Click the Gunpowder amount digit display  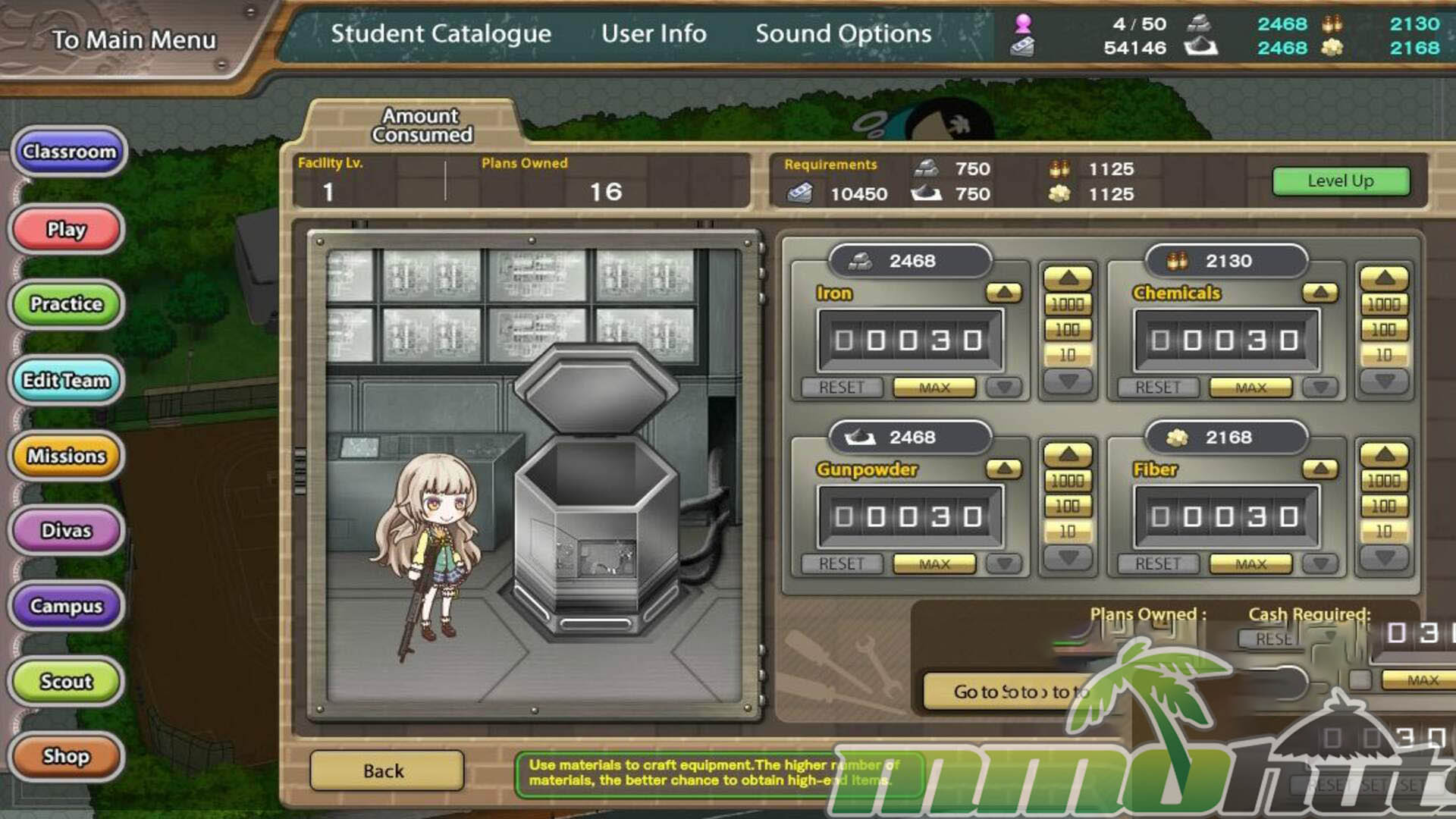pyautogui.click(x=909, y=517)
